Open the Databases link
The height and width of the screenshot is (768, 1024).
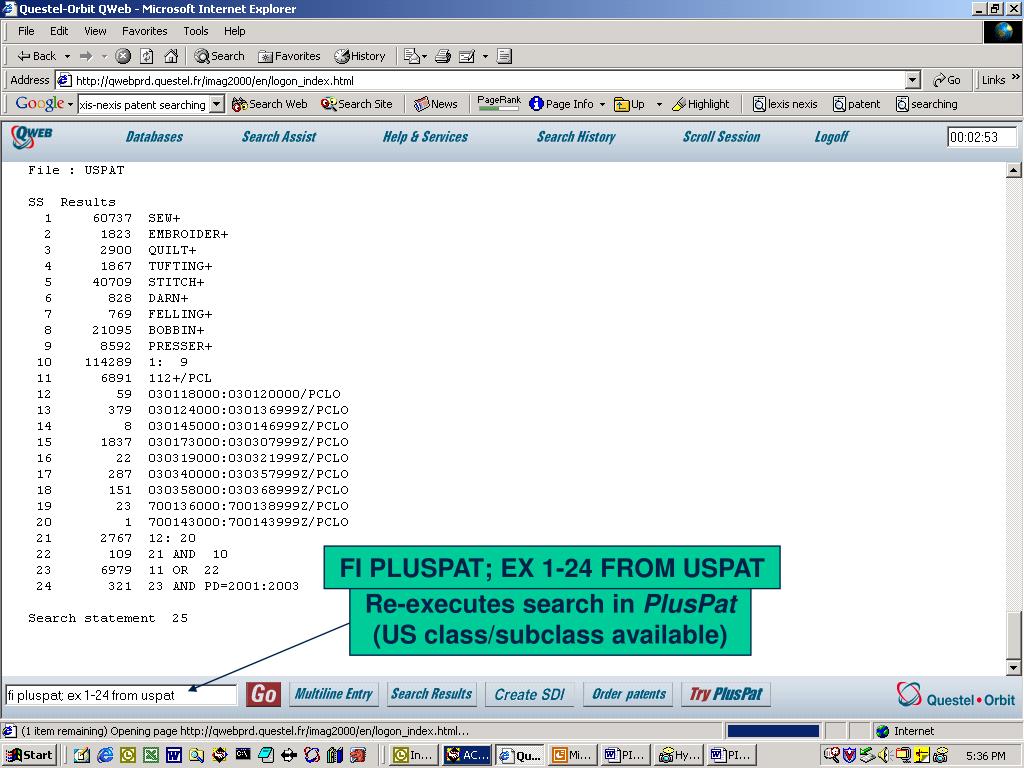[154, 137]
